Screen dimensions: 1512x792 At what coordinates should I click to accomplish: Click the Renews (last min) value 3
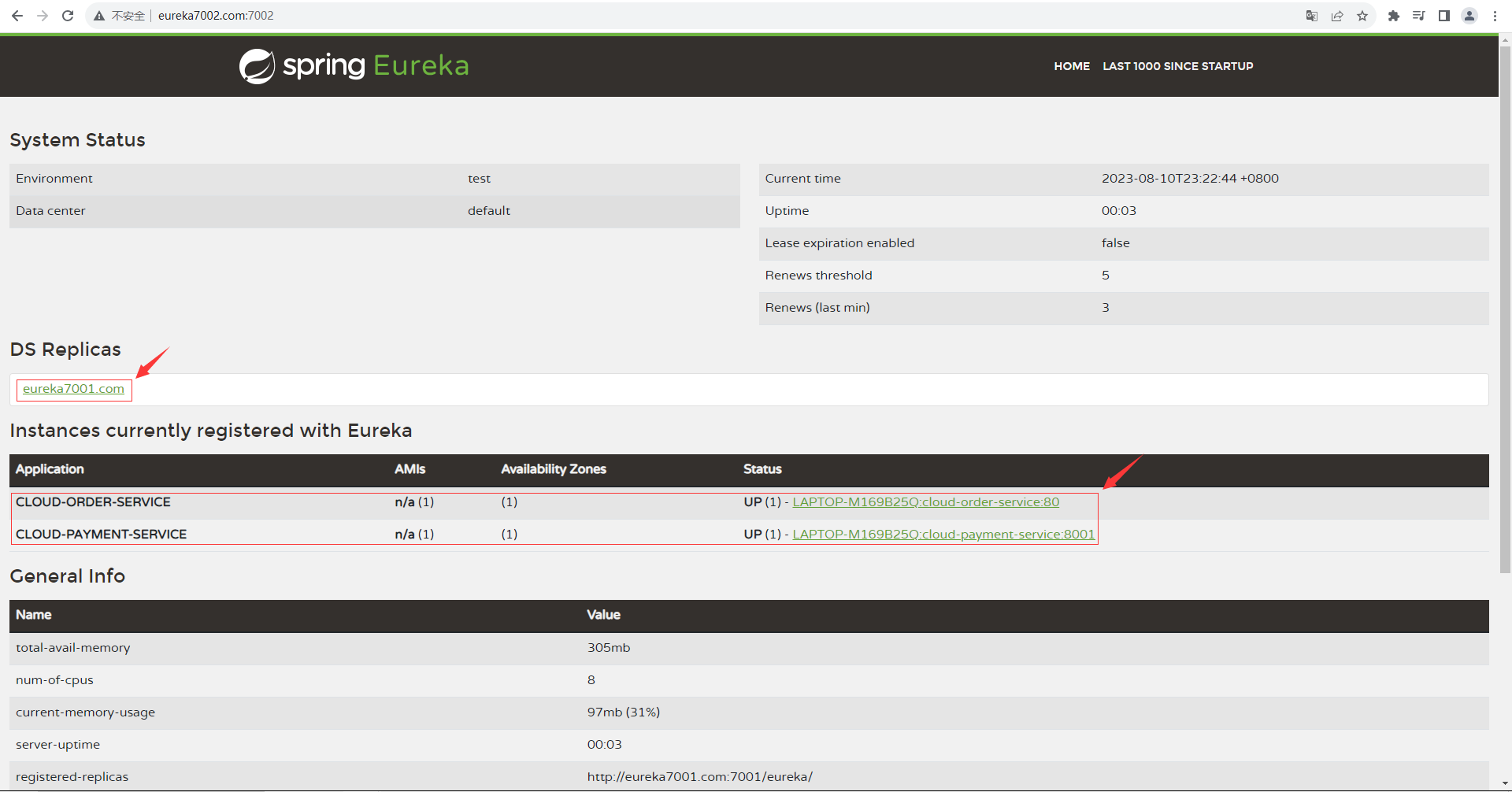tap(1106, 308)
